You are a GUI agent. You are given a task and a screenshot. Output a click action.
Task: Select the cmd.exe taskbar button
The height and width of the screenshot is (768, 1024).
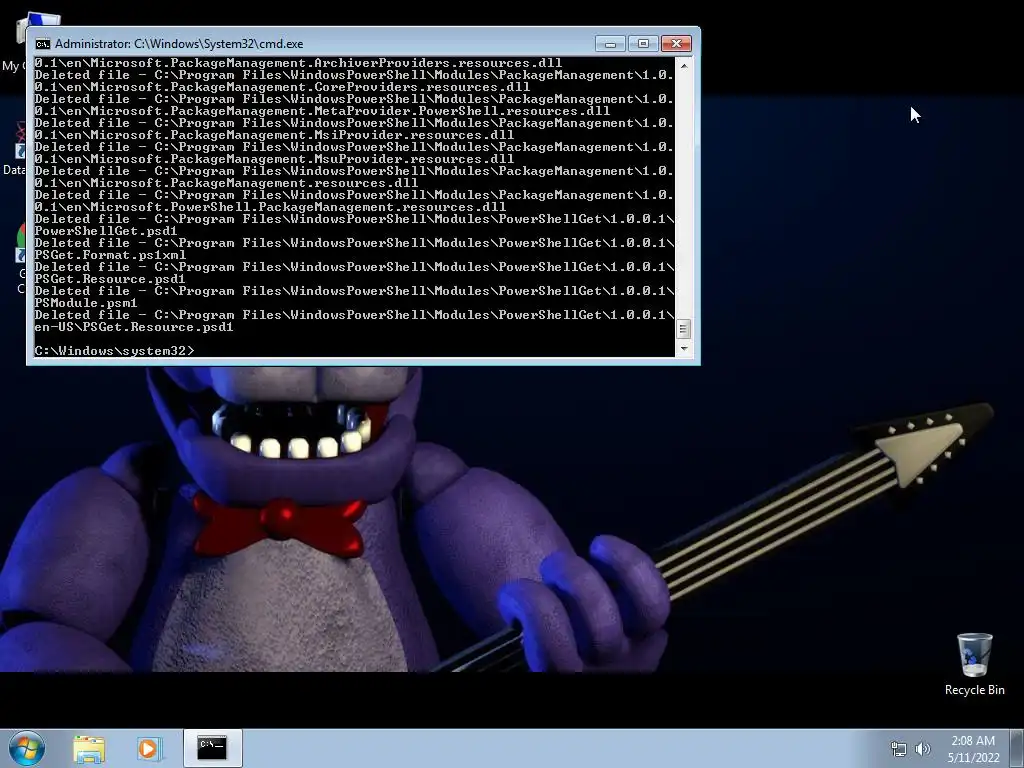[x=212, y=748]
